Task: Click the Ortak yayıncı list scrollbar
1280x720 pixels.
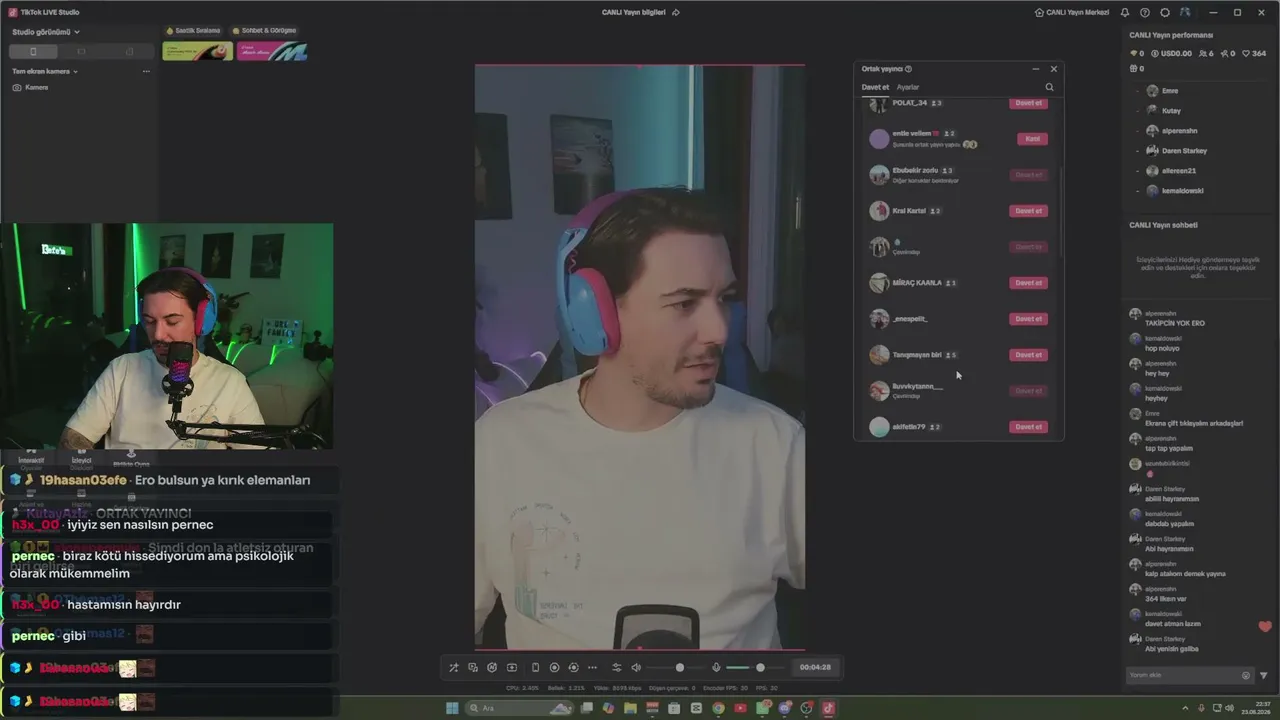Action: click(x=1060, y=210)
